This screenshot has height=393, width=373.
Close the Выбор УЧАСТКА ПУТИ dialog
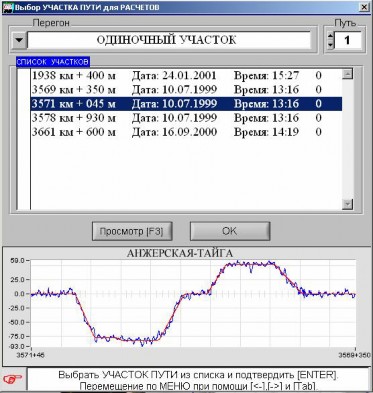(x=364, y=7)
